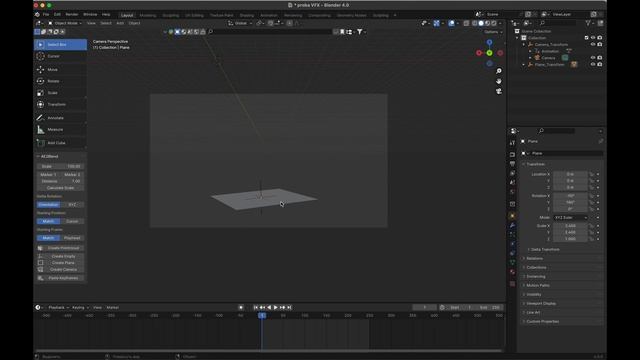The width and height of the screenshot is (640, 360).
Task: Click the outliner filter funnel icon
Action: (x=588, y=23)
